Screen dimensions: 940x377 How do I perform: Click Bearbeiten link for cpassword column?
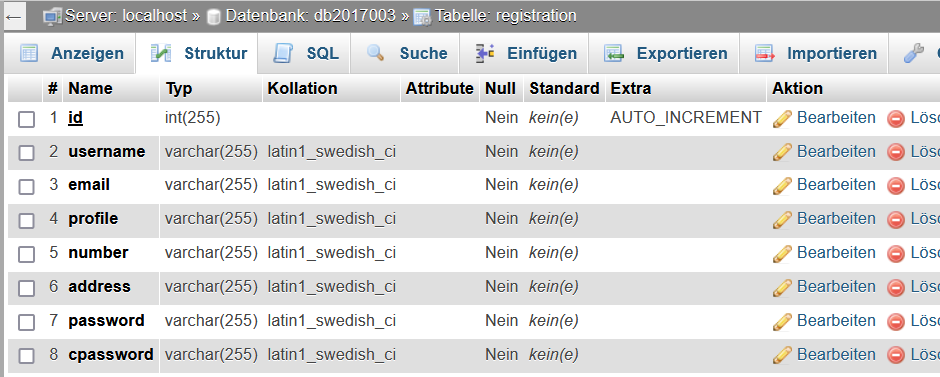click(x=836, y=355)
